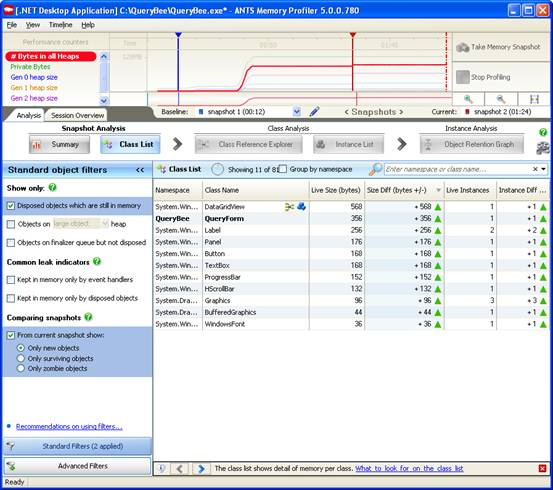Uncheck Disposed objects which are still in memory
The image size is (553, 490).
pyautogui.click(x=11, y=206)
